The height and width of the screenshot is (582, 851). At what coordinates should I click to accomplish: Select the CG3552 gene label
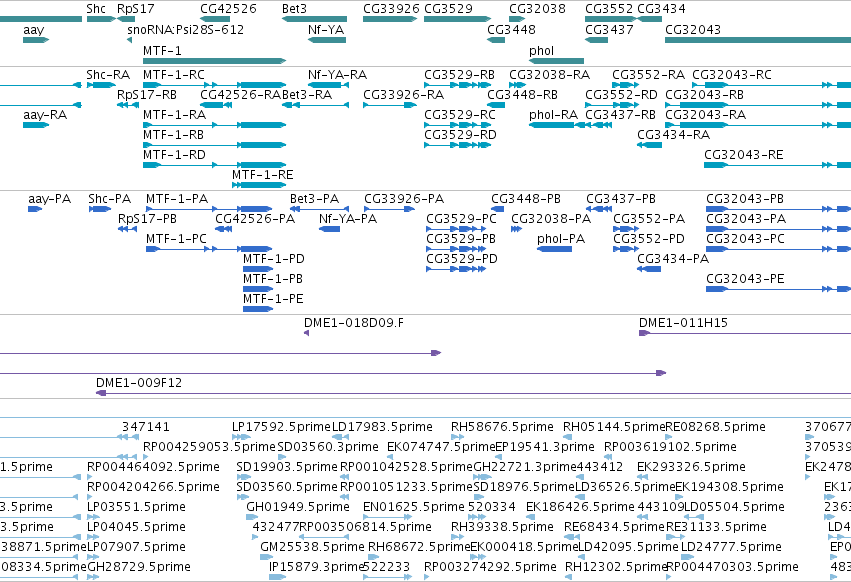pos(609,9)
